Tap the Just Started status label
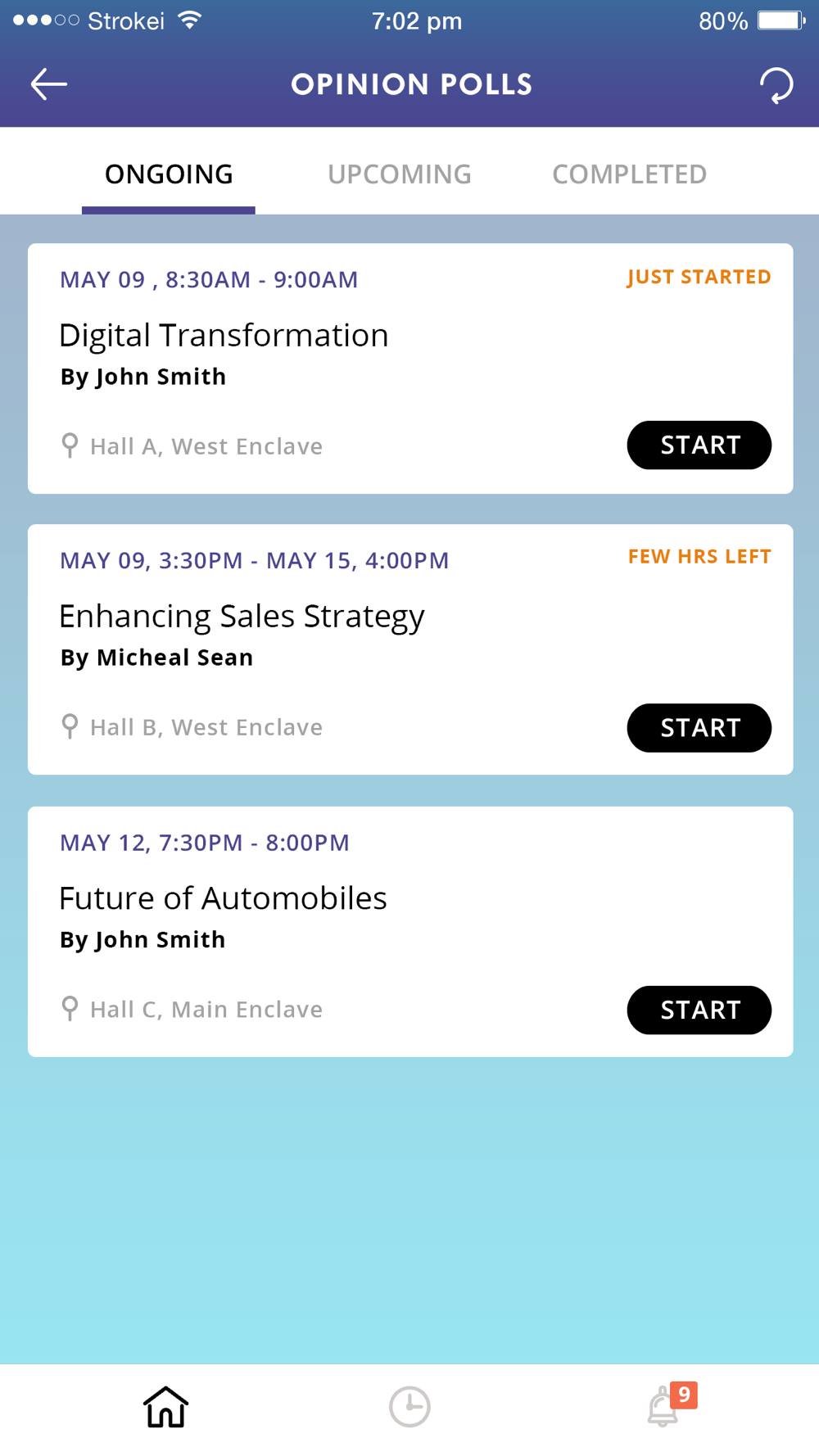This screenshot has height=1456, width=819. pyautogui.click(x=699, y=277)
